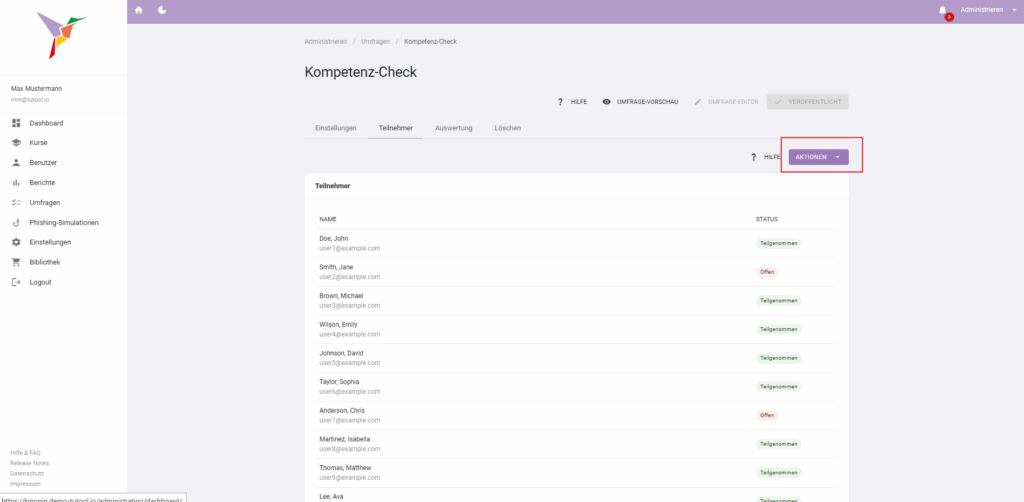
Task: Click the Bibliothek cart icon
Action: [16, 262]
